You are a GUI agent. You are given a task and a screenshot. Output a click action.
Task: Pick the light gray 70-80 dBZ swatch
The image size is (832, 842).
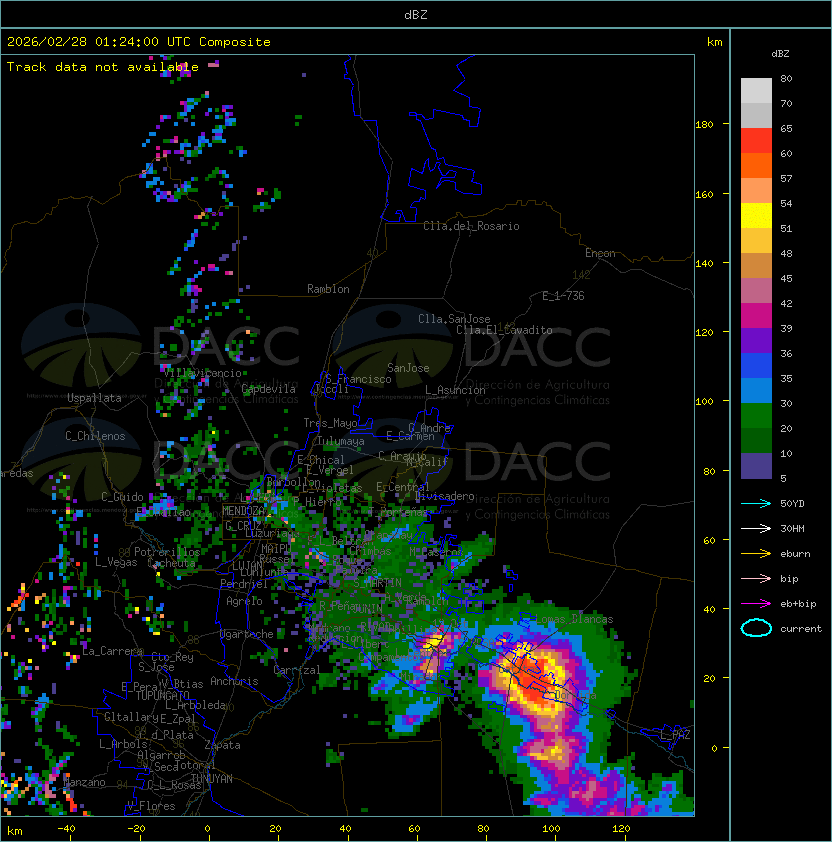pos(756,90)
